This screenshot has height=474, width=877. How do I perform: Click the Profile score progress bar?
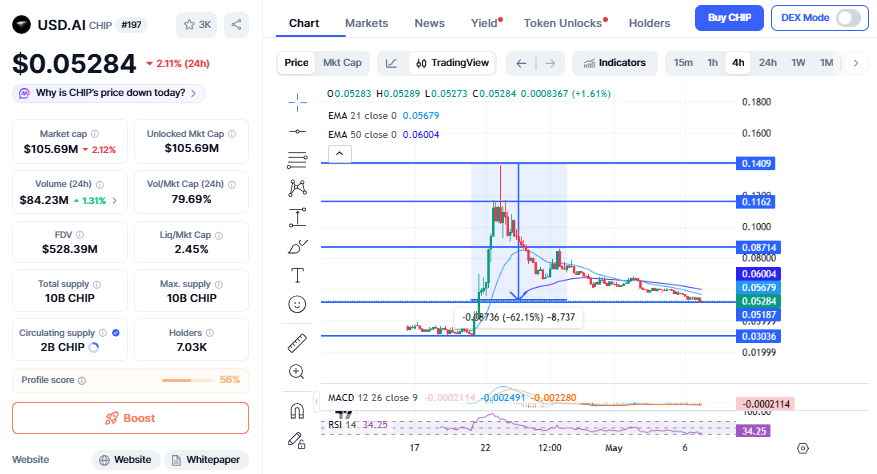(x=187, y=381)
